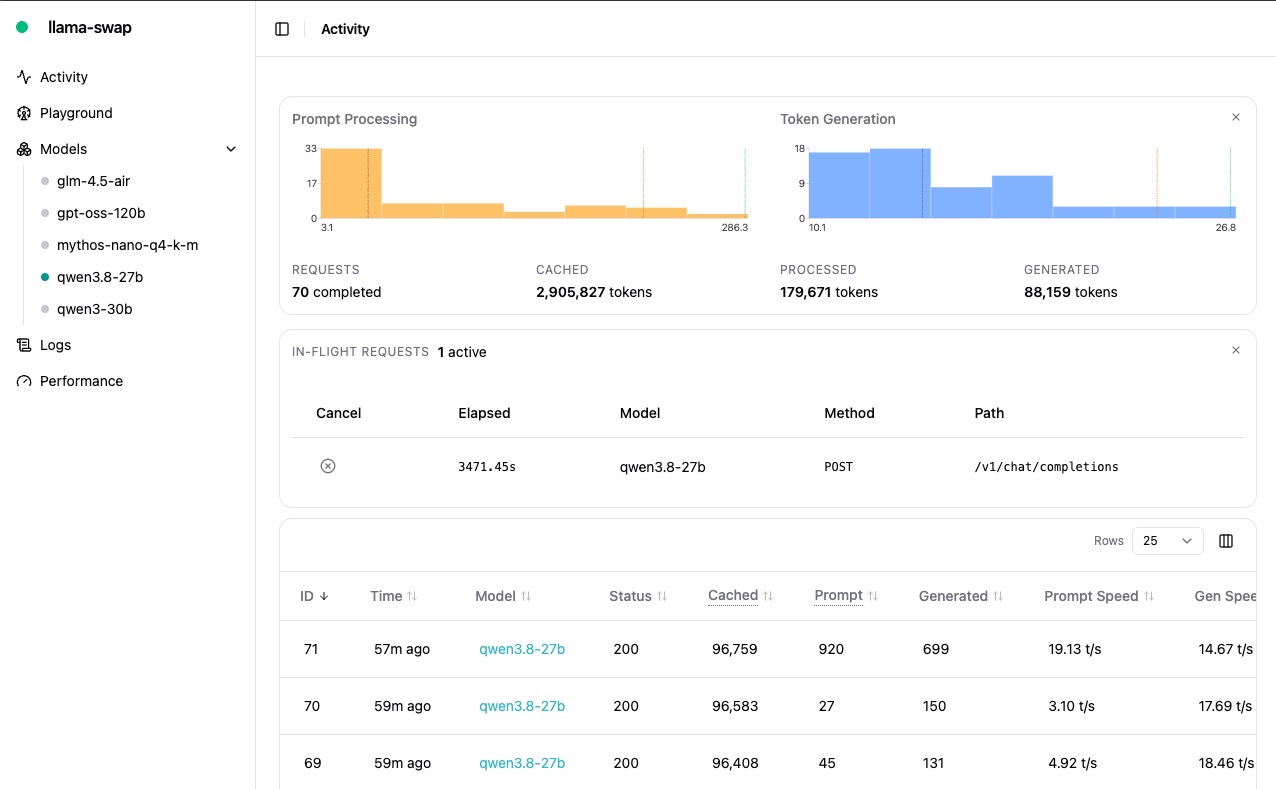The image size is (1276, 789).
Task: Click the elapsed time 3471.45s
Action: [487, 467]
